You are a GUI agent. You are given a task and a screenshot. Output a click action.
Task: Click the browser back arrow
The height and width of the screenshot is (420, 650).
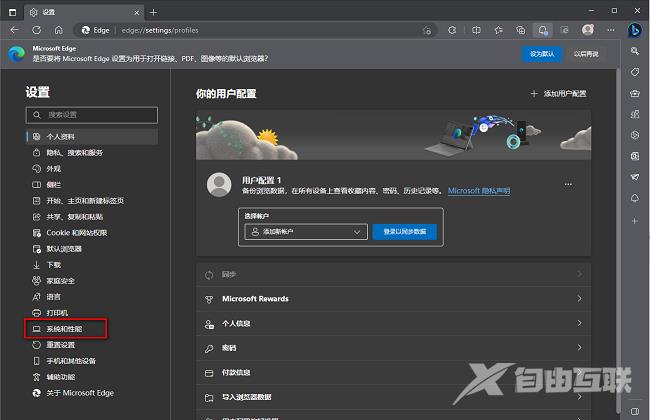click(x=14, y=30)
